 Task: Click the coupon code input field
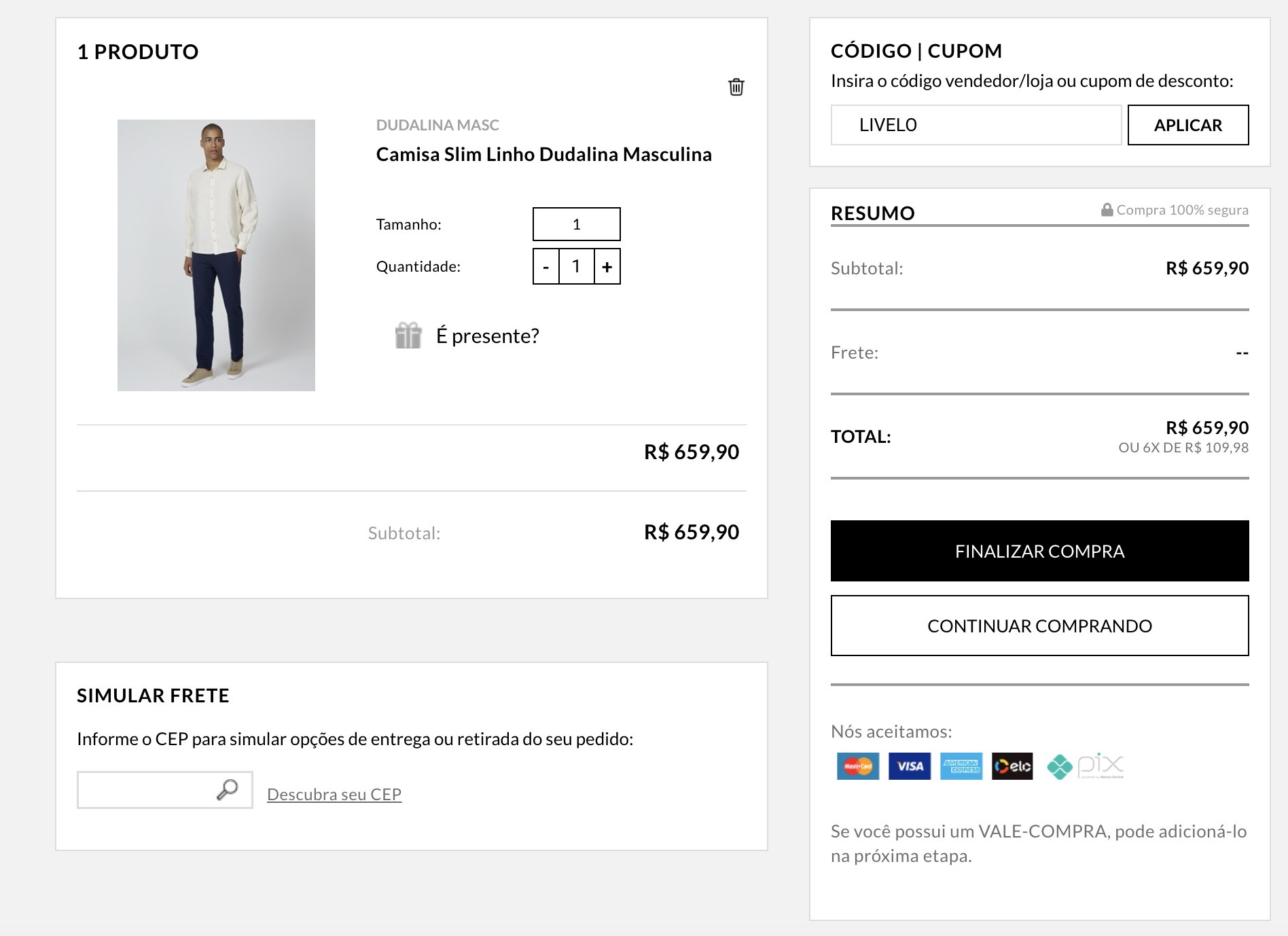coord(976,125)
